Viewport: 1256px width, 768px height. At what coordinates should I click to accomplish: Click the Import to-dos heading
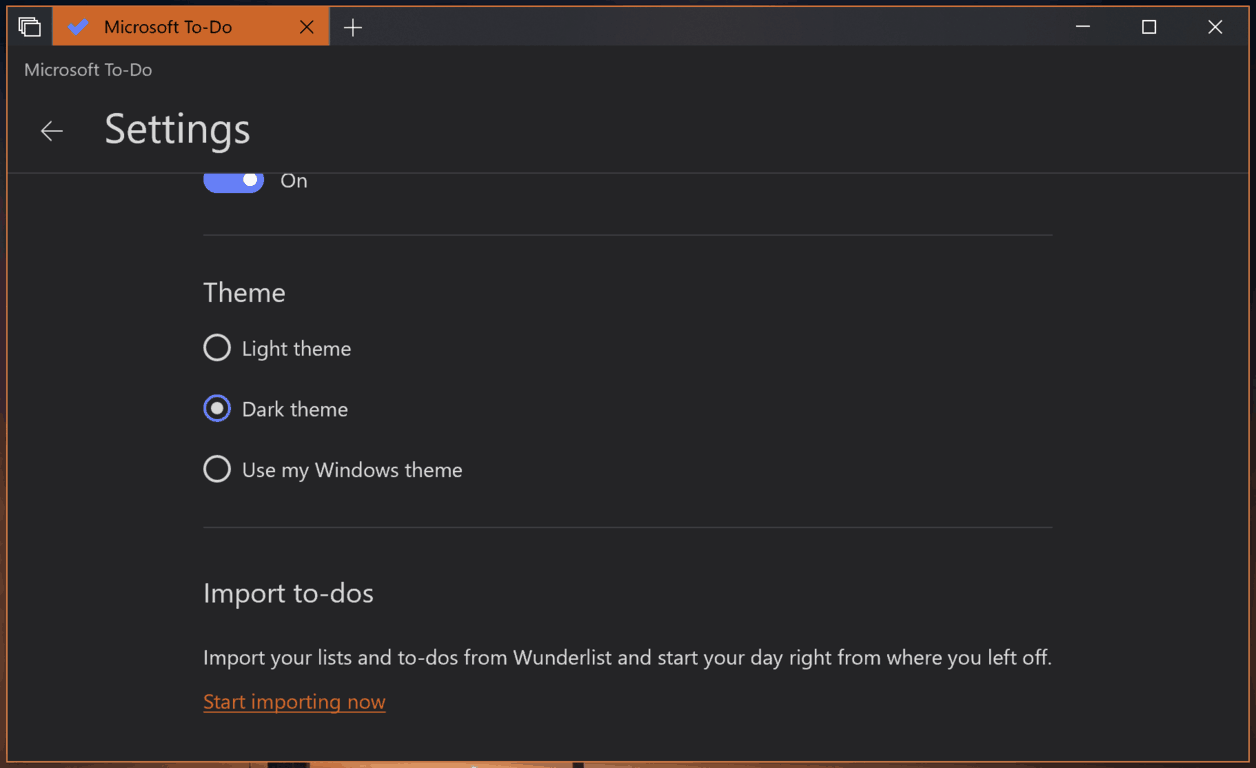[x=288, y=593]
